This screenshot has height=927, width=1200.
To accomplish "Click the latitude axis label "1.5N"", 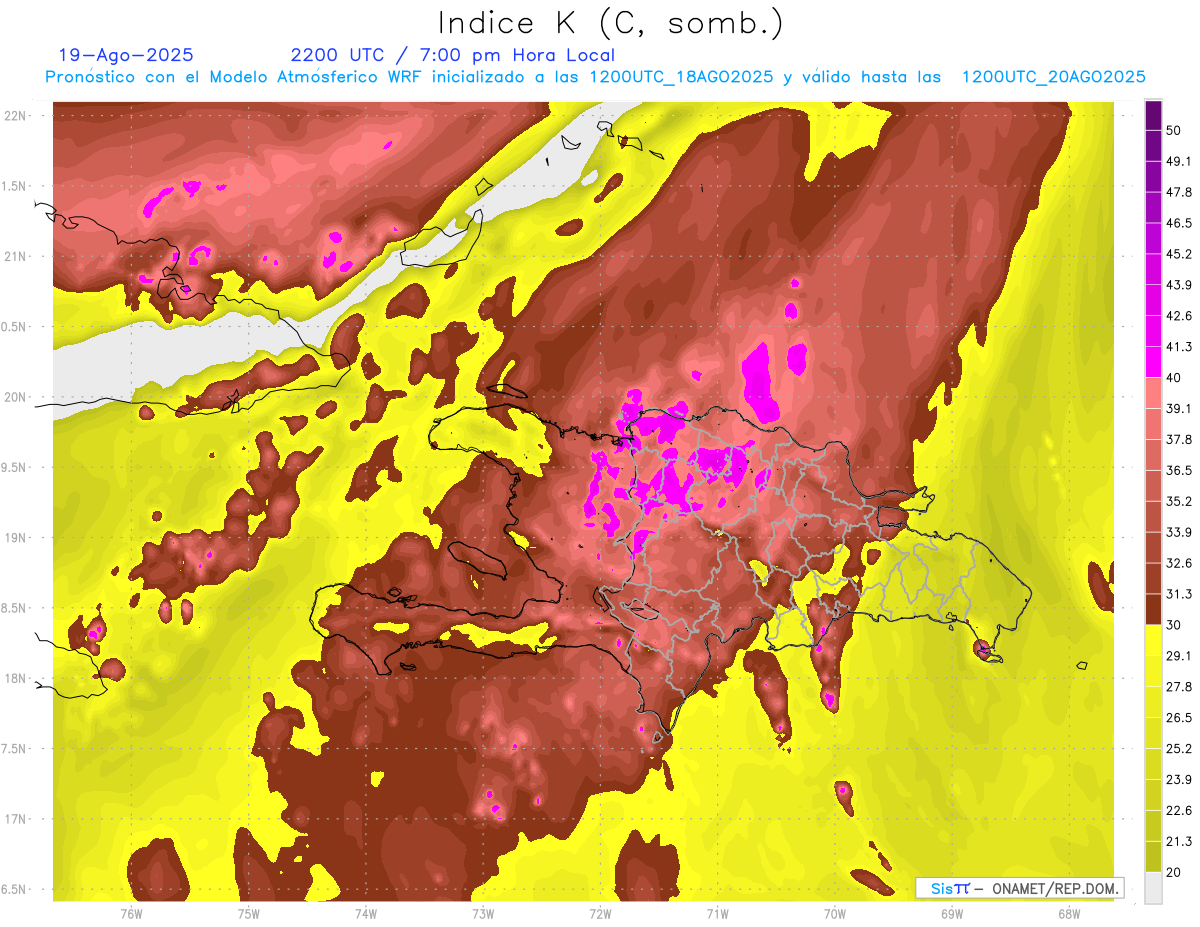I will coord(16,186).
